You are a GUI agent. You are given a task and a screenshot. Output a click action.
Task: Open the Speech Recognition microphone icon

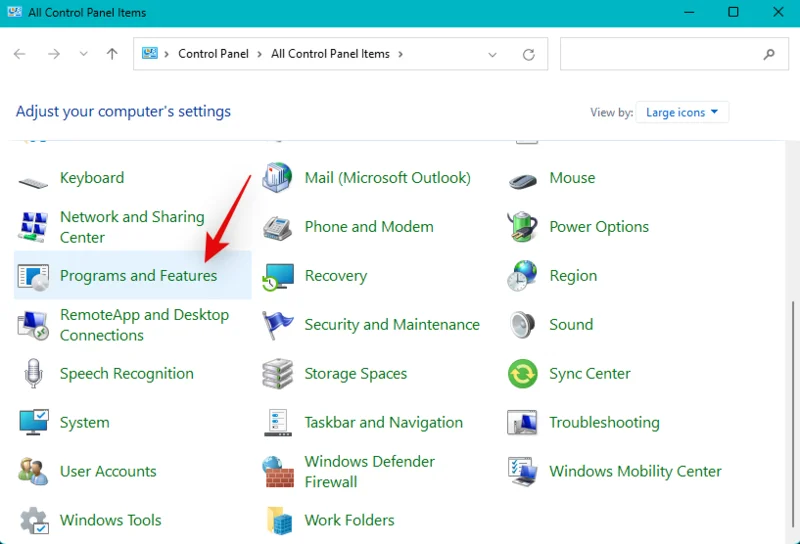tap(33, 374)
